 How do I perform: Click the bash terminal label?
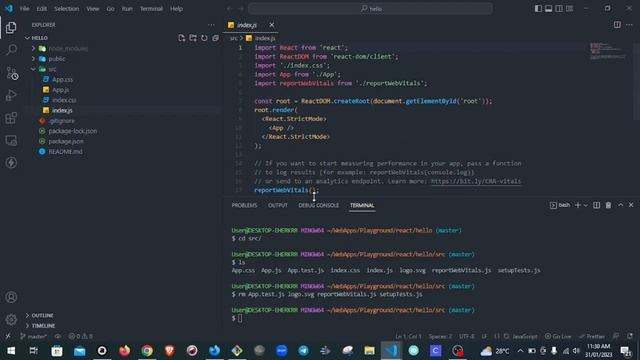(x=560, y=205)
